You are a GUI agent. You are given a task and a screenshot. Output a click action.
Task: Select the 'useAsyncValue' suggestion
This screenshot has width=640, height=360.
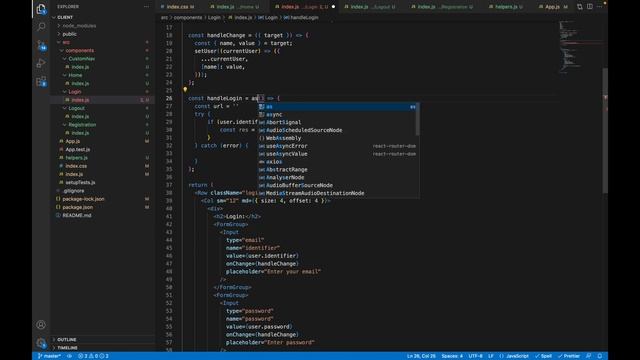click(x=338, y=154)
